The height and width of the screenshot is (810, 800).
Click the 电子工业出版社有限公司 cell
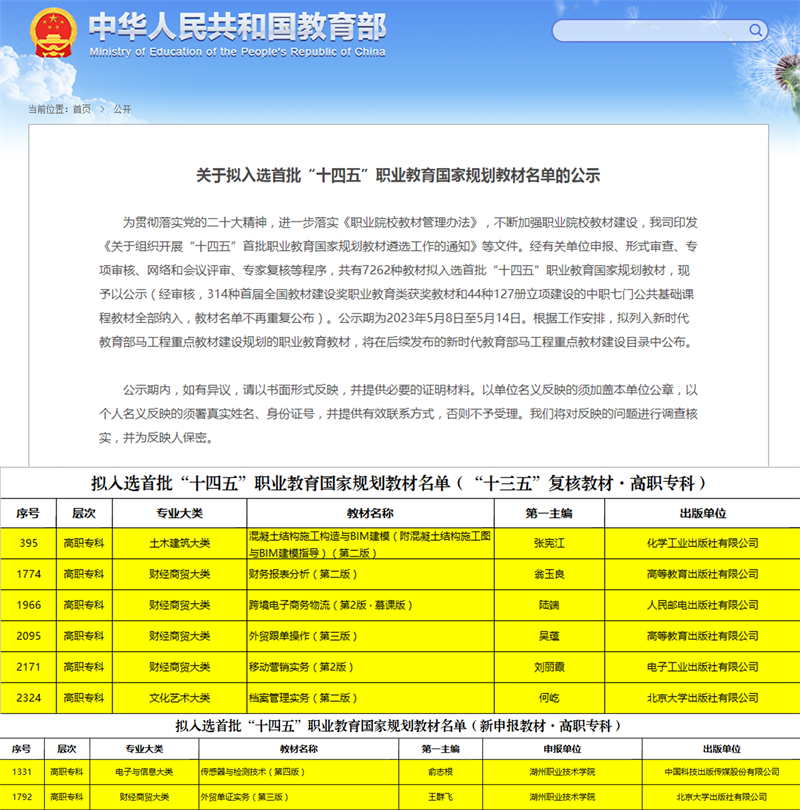(x=703, y=667)
